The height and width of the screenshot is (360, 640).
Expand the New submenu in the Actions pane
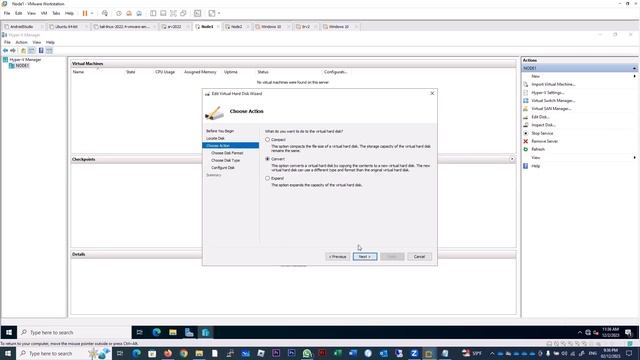[634, 76]
